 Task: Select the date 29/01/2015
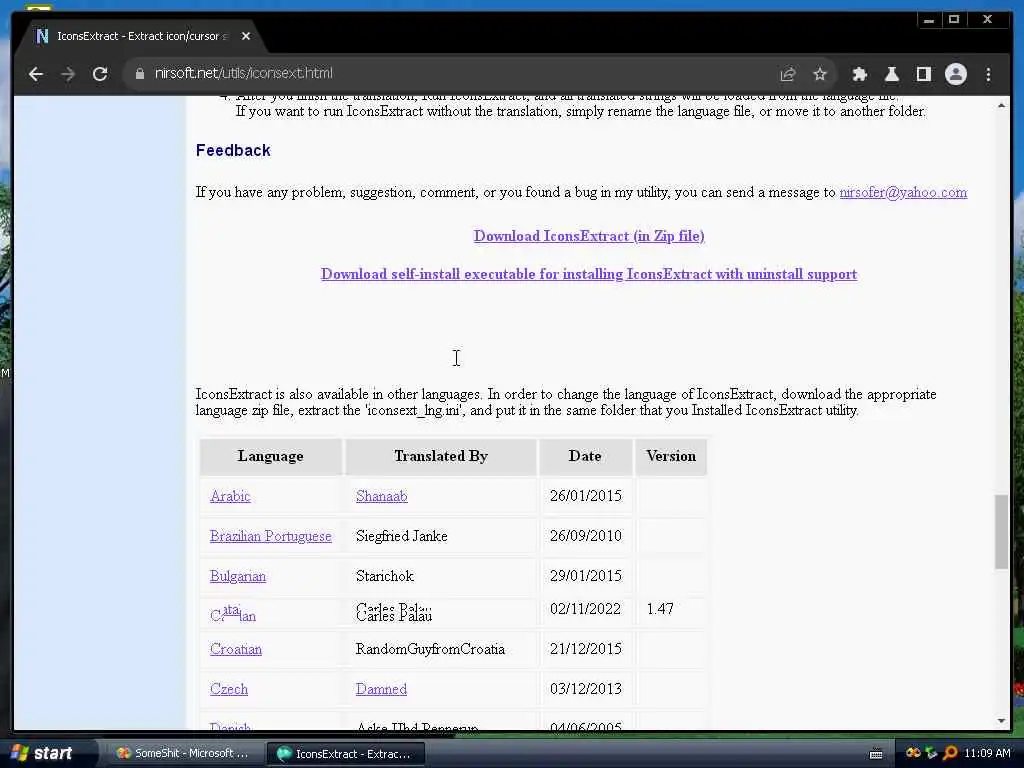point(586,575)
